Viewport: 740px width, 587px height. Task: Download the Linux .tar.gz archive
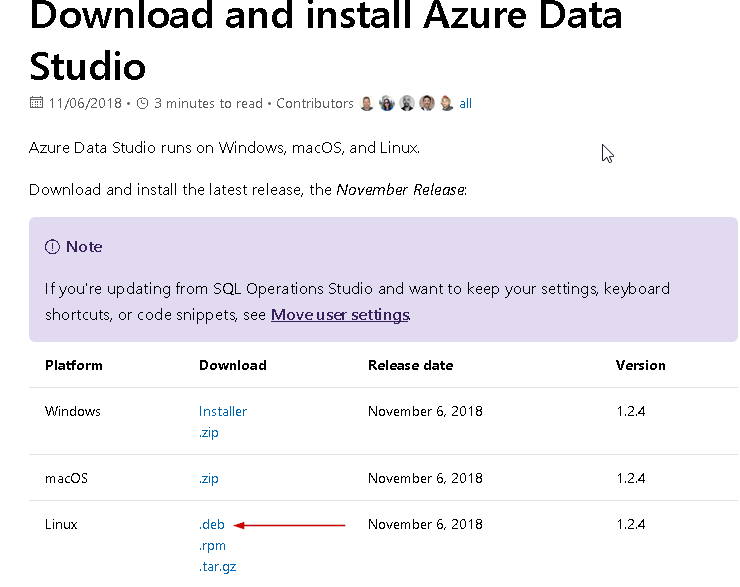pos(217,568)
